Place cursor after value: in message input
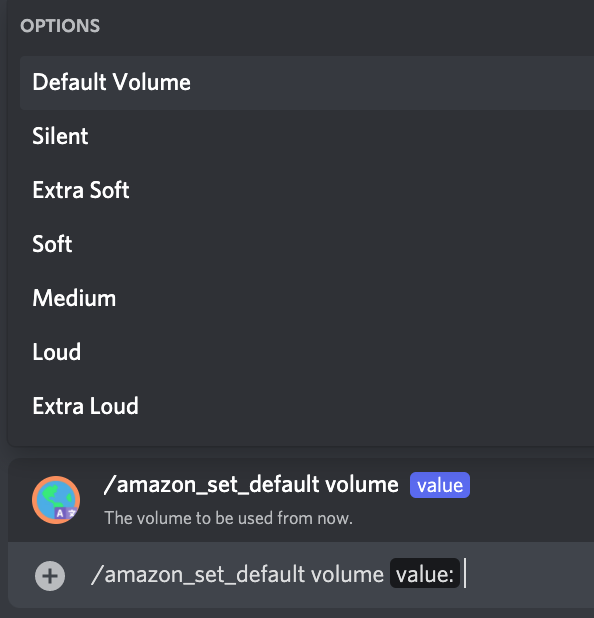594x618 pixels. (x=465, y=573)
